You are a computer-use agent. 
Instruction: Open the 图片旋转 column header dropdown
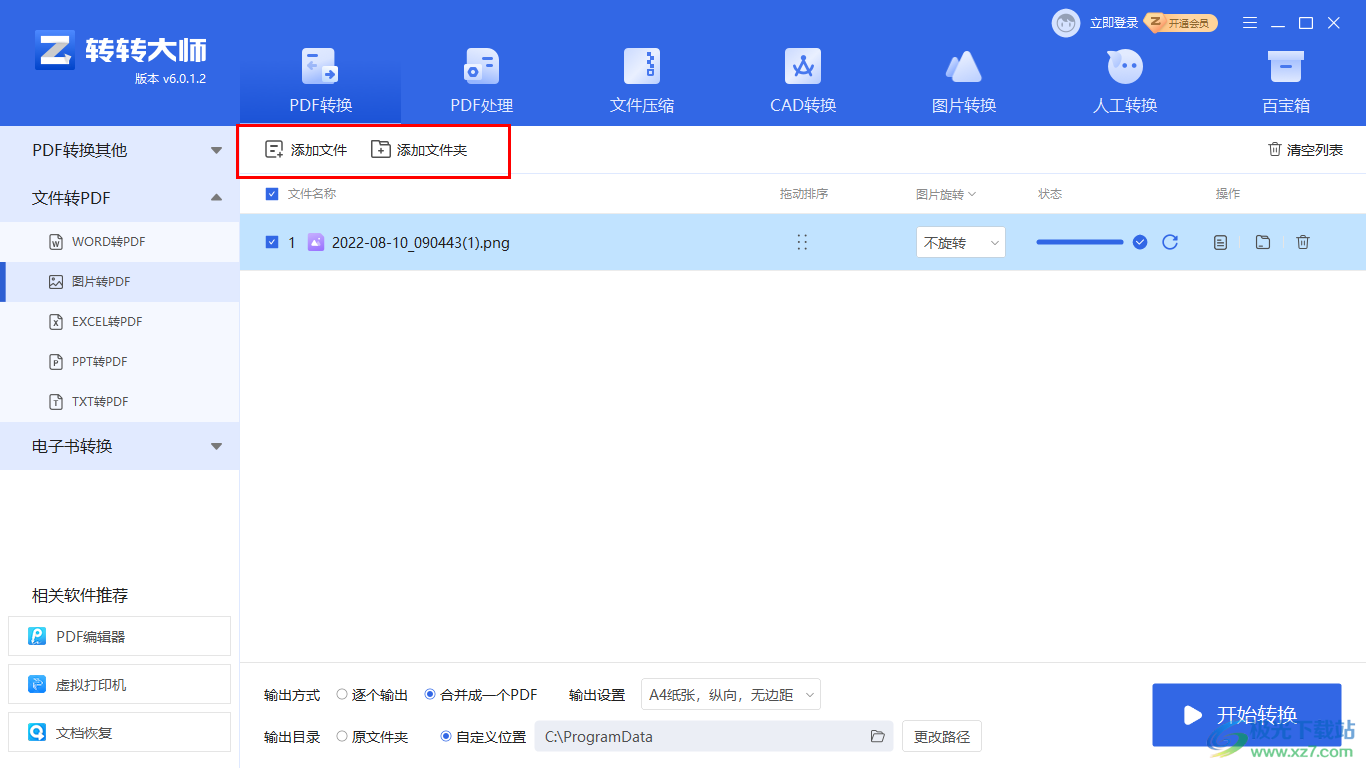[x=946, y=194]
